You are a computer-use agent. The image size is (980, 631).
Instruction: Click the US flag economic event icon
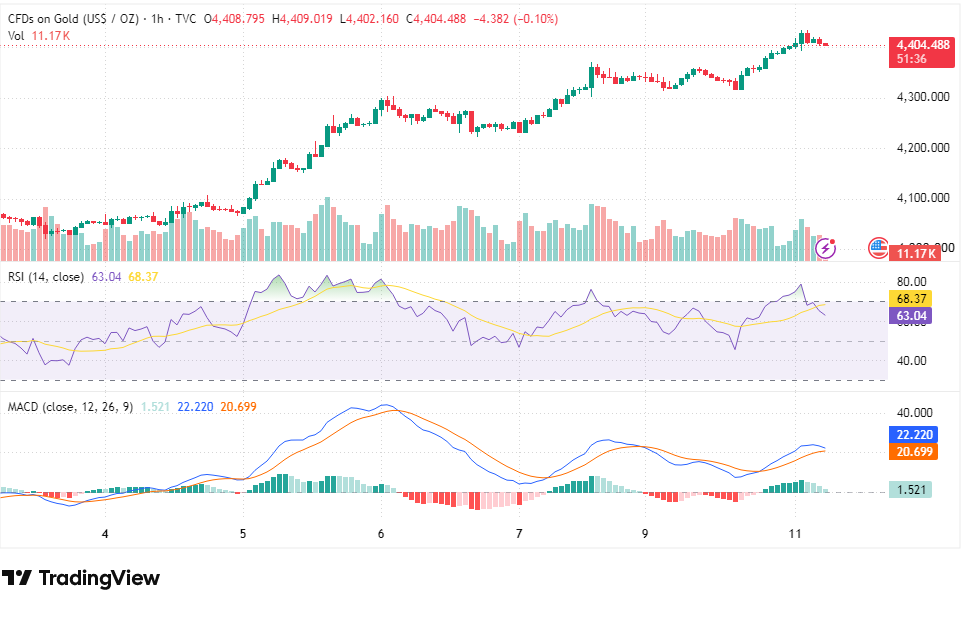pos(878,248)
